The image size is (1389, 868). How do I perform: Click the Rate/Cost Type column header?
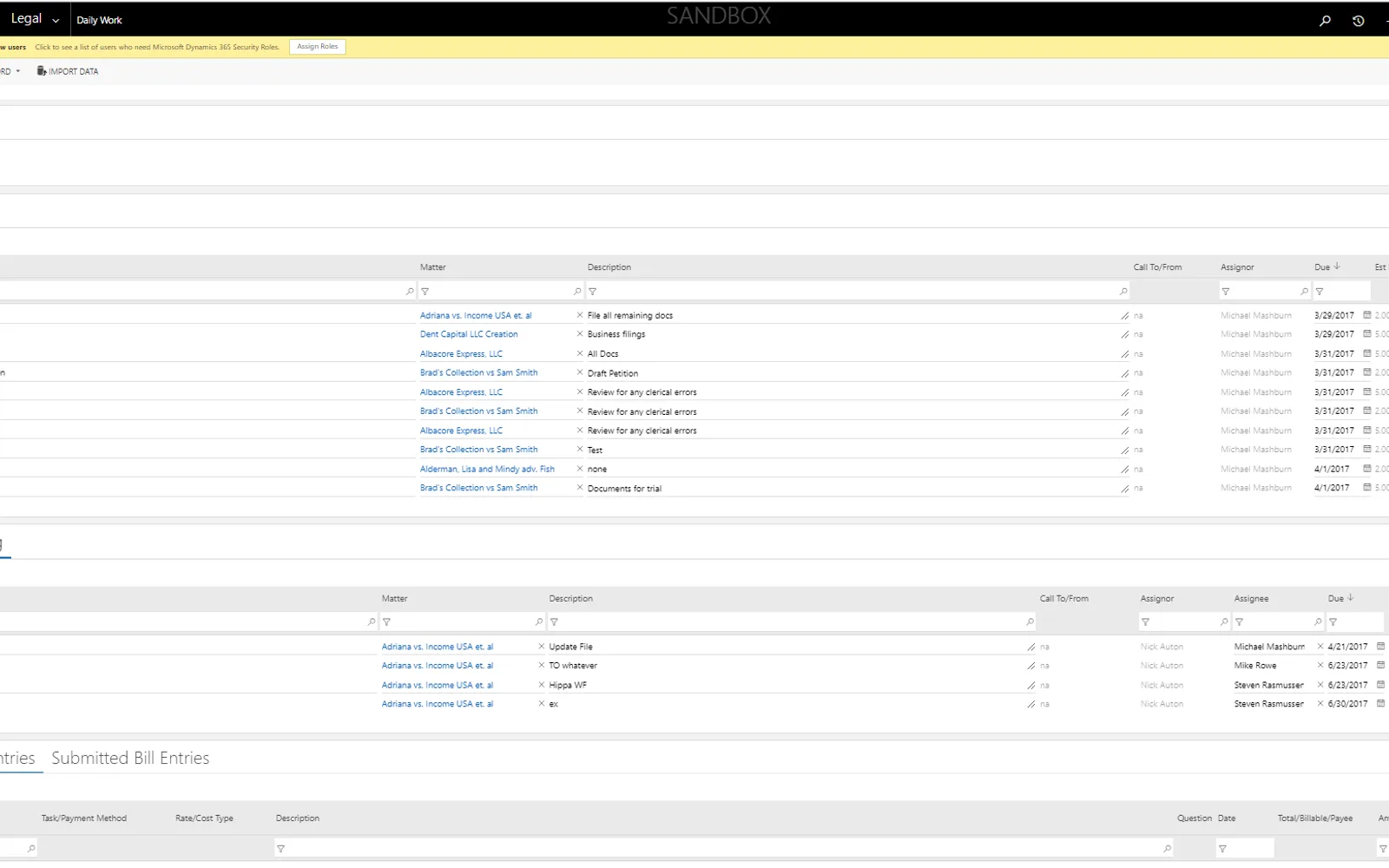(x=204, y=819)
